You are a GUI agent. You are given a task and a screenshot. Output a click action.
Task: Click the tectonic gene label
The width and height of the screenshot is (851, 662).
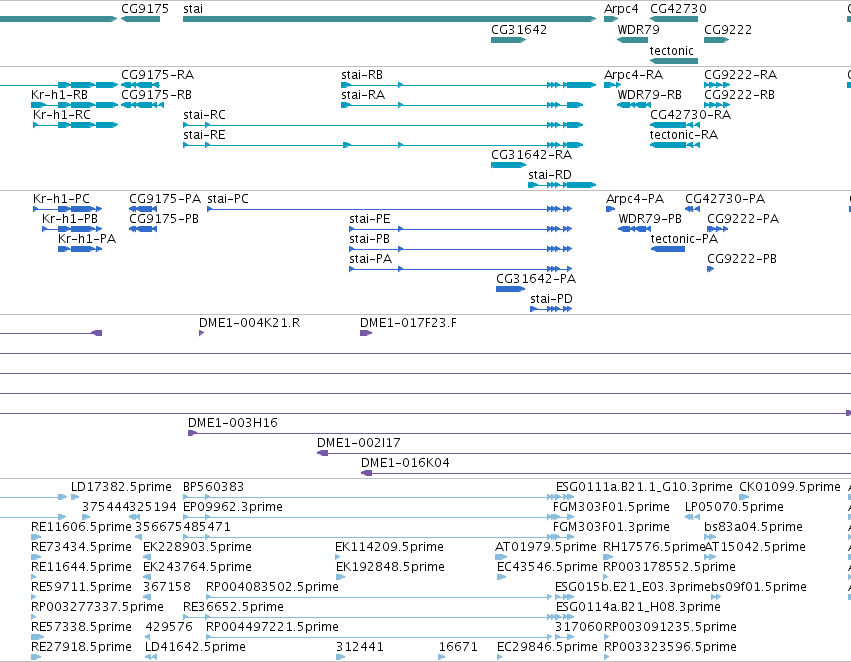pos(671,50)
